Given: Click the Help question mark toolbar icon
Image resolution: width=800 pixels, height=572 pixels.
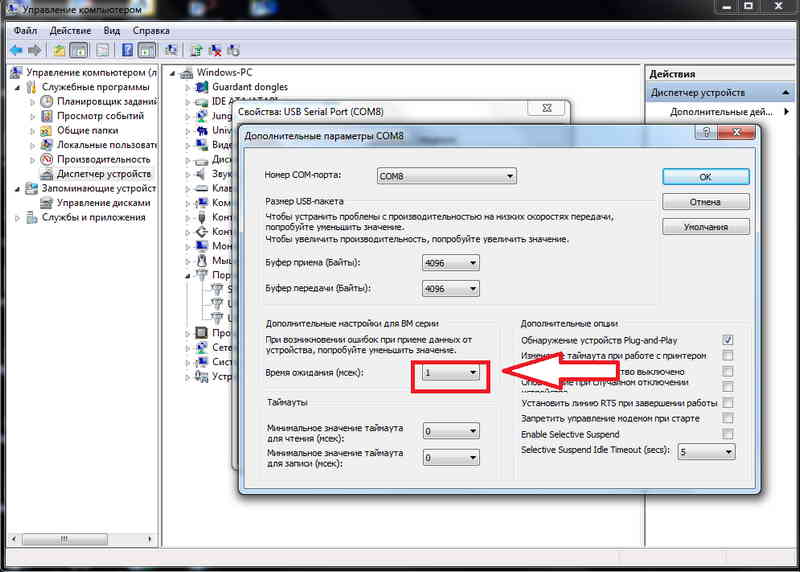Looking at the screenshot, I should (x=127, y=50).
